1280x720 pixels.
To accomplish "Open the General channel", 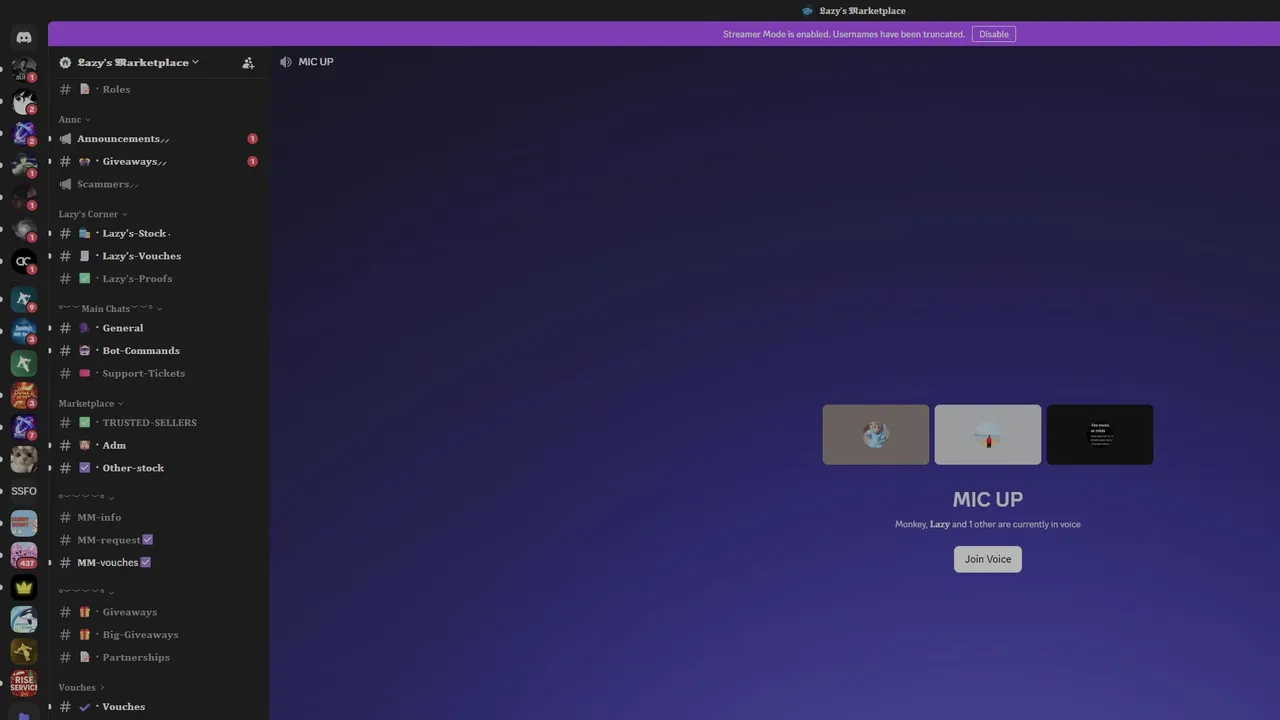I will coord(159,328).
